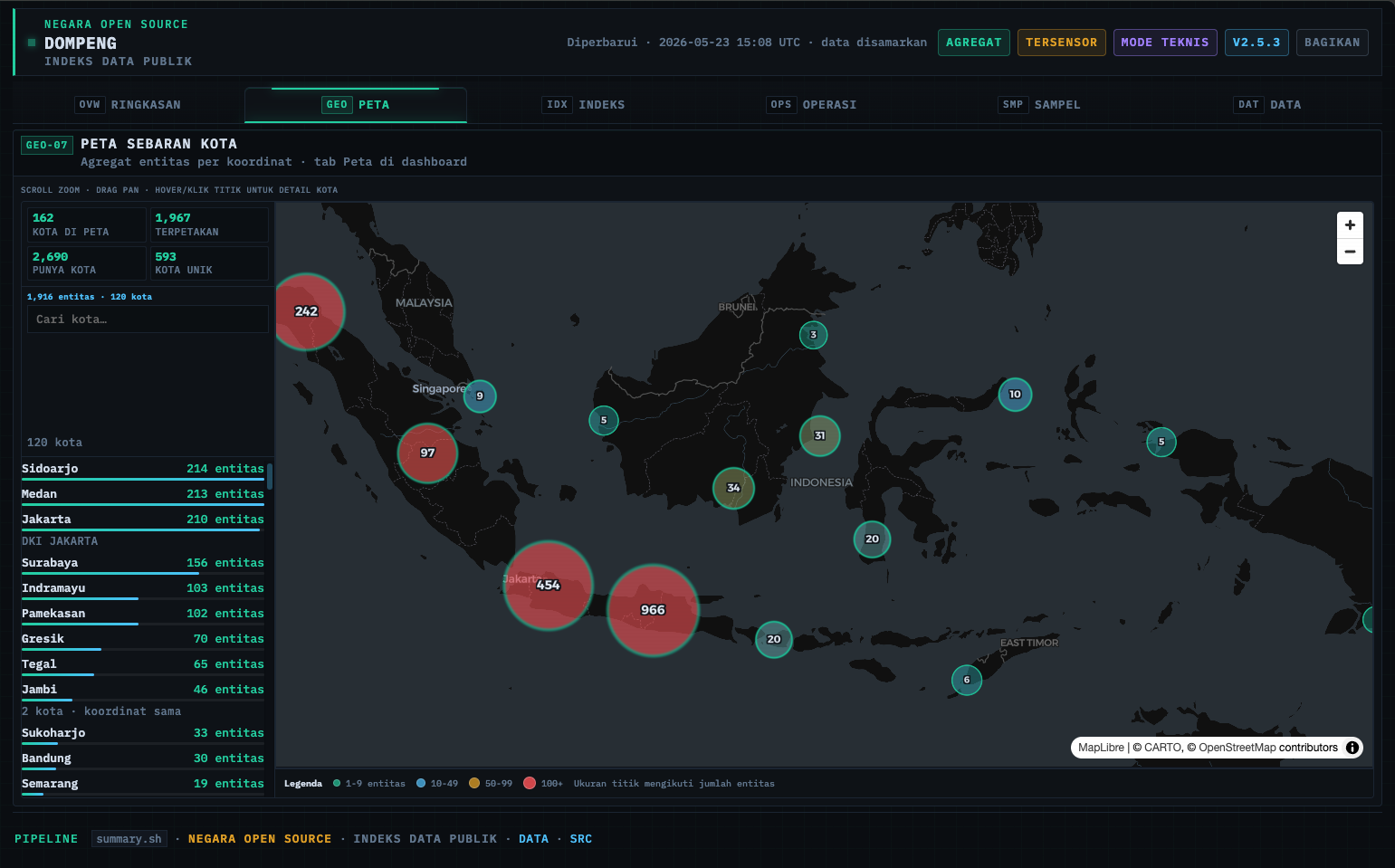Image resolution: width=1395 pixels, height=868 pixels.
Task: Select the 10 cluster marker
Action: tap(1015, 394)
